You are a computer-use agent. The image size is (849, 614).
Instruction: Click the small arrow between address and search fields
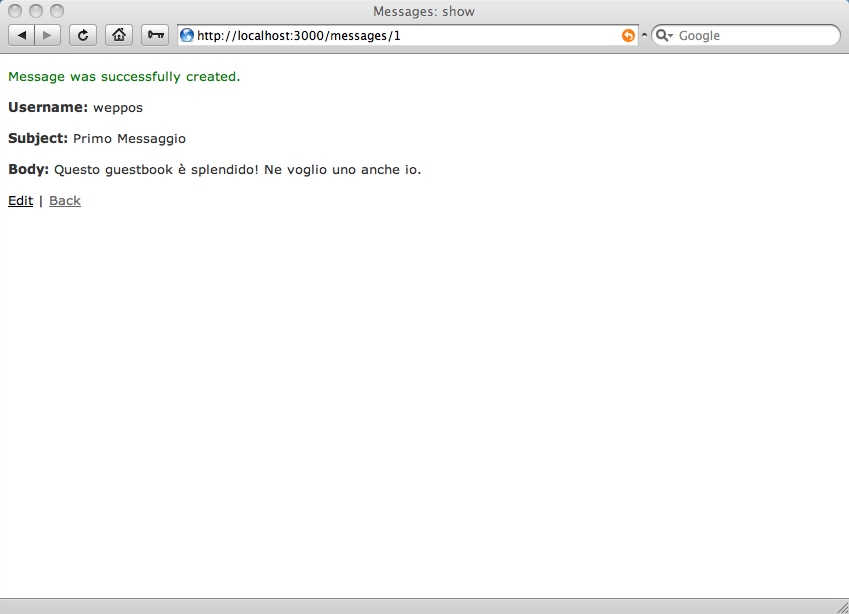(644, 35)
